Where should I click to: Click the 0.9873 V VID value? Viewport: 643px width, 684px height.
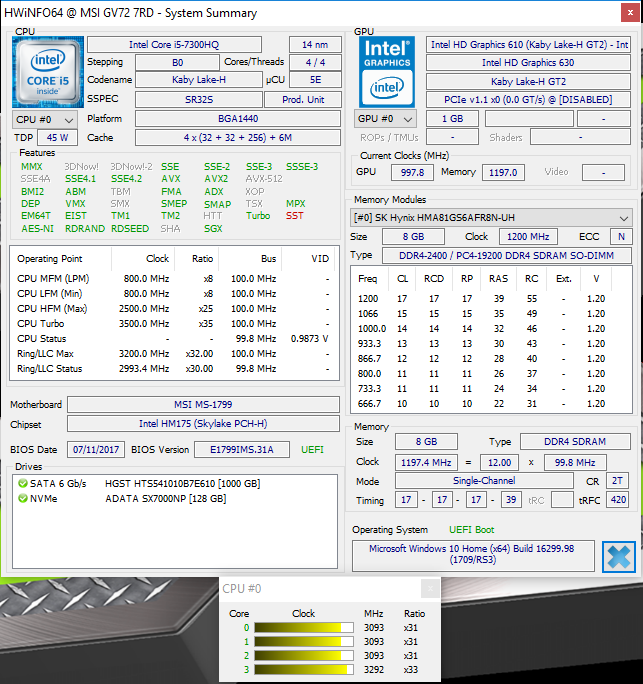310,339
